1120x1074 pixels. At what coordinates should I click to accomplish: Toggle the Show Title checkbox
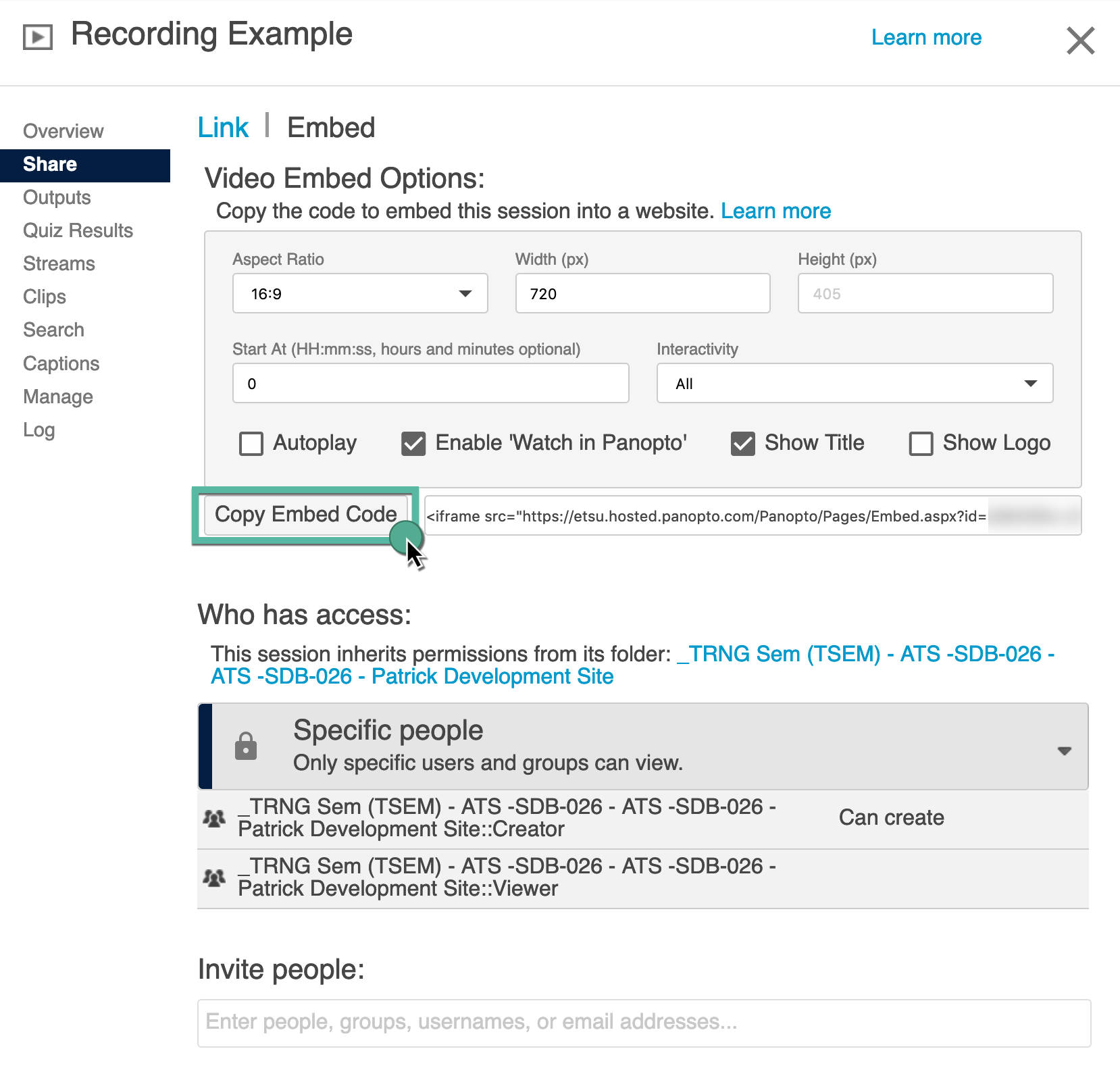pyautogui.click(x=743, y=444)
